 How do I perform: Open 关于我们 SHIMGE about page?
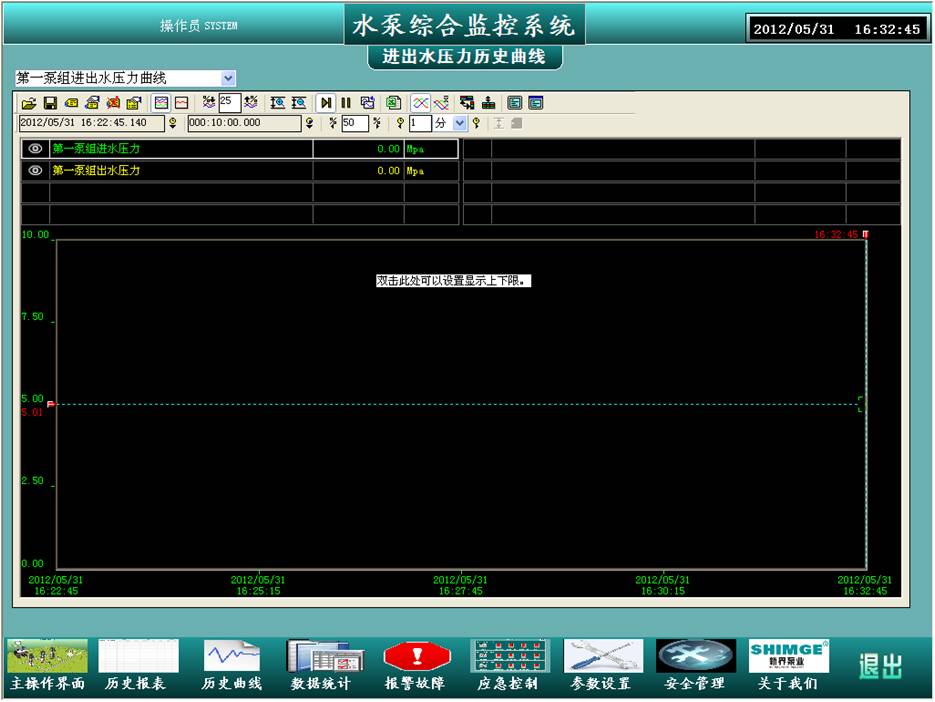(x=788, y=666)
